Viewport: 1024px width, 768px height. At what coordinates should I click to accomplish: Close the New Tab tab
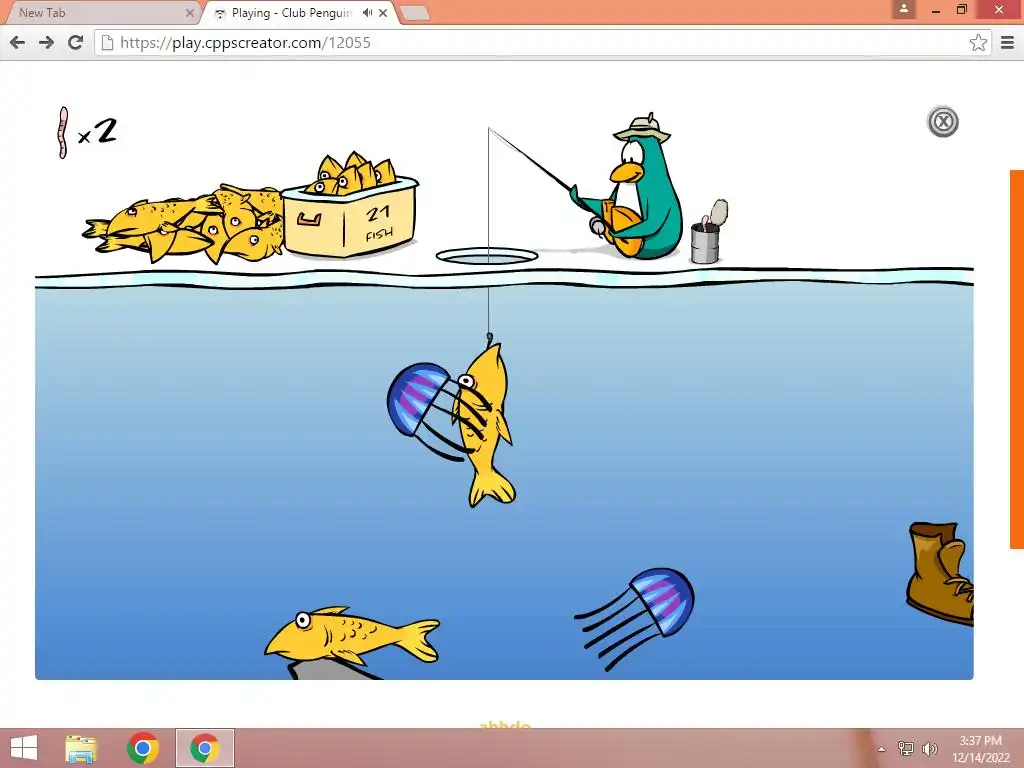pyautogui.click(x=189, y=12)
